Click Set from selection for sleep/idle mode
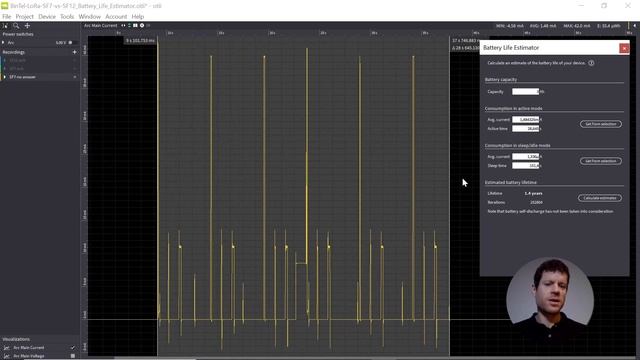The image size is (640, 360). pos(601,161)
